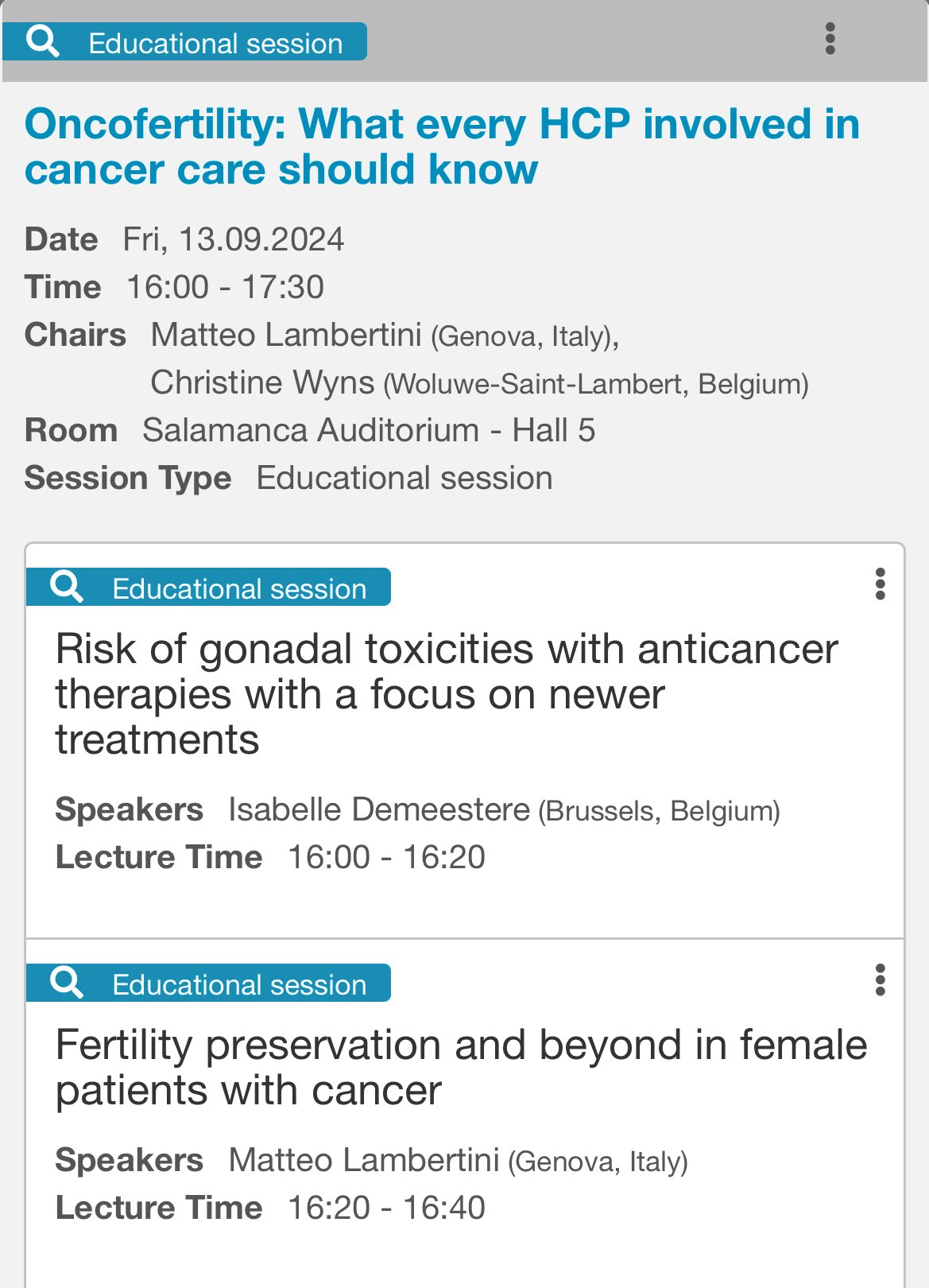Tap chair name Matteo Lambertini
This screenshot has height=1288, width=929.
tap(286, 335)
